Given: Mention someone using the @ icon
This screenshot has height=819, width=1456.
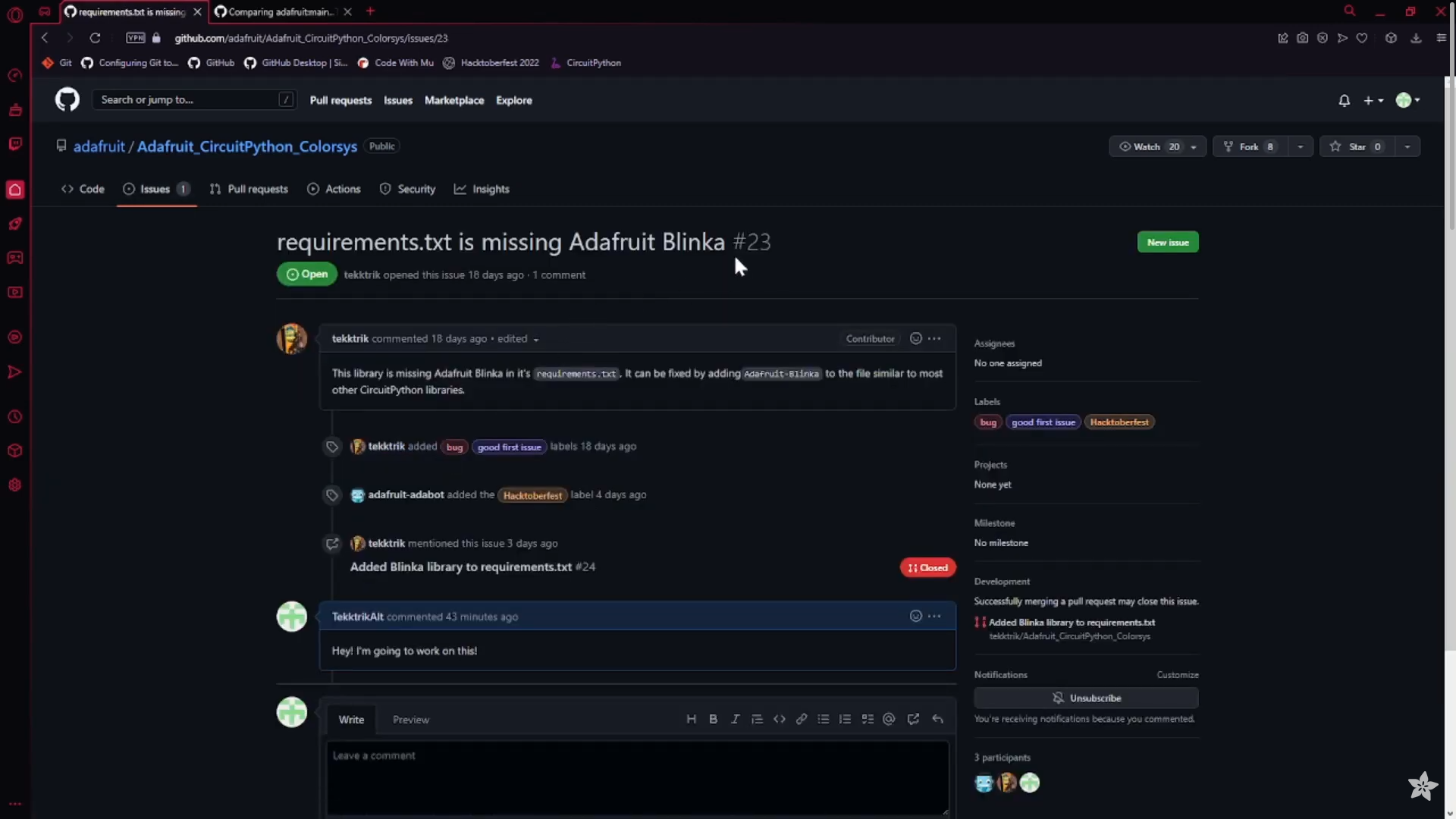Looking at the screenshot, I should [x=889, y=719].
